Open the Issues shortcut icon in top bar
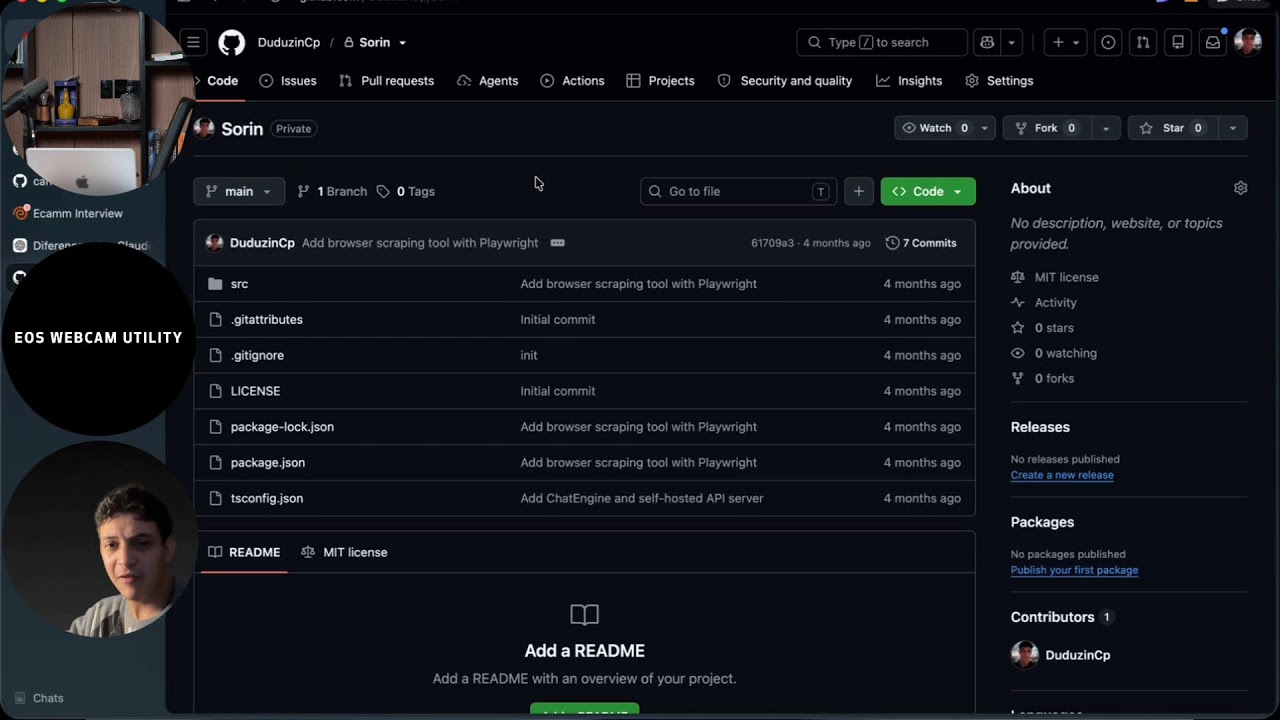Screen dimensions: 1280x720 click(x=1108, y=42)
